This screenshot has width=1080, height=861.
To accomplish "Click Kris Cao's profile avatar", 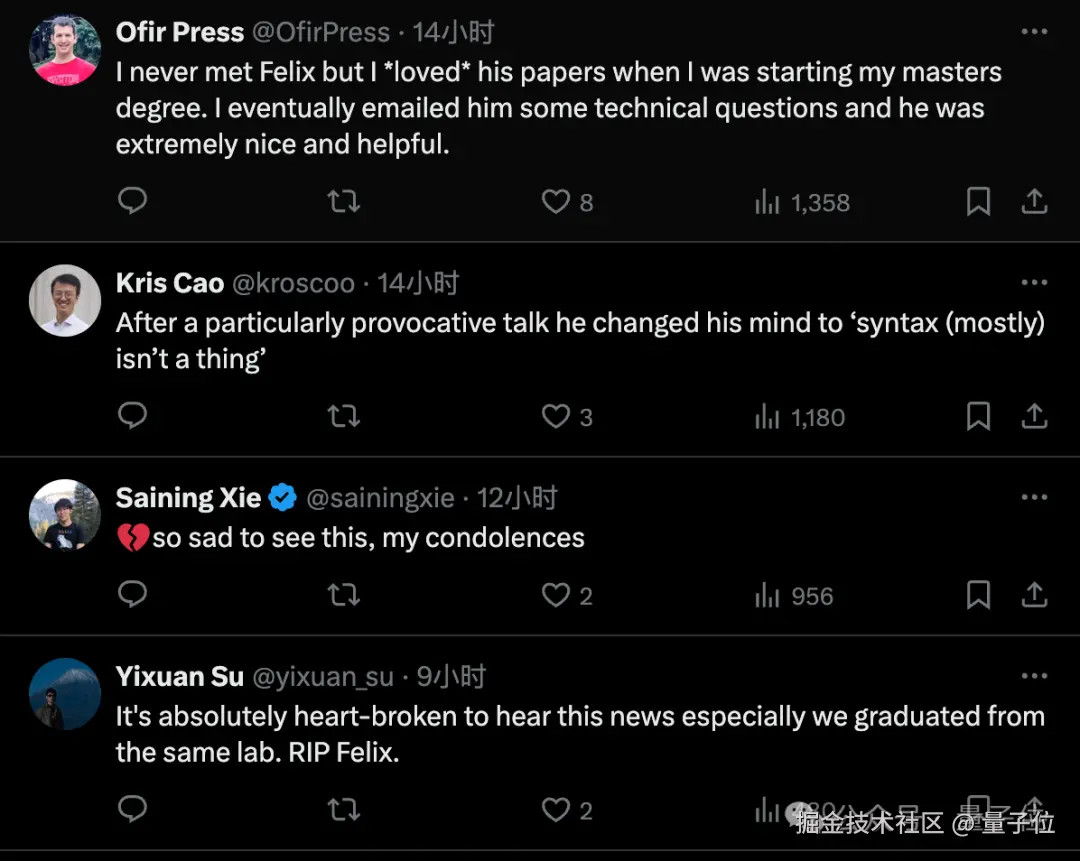I will pyautogui.click(x=65, y=300).
